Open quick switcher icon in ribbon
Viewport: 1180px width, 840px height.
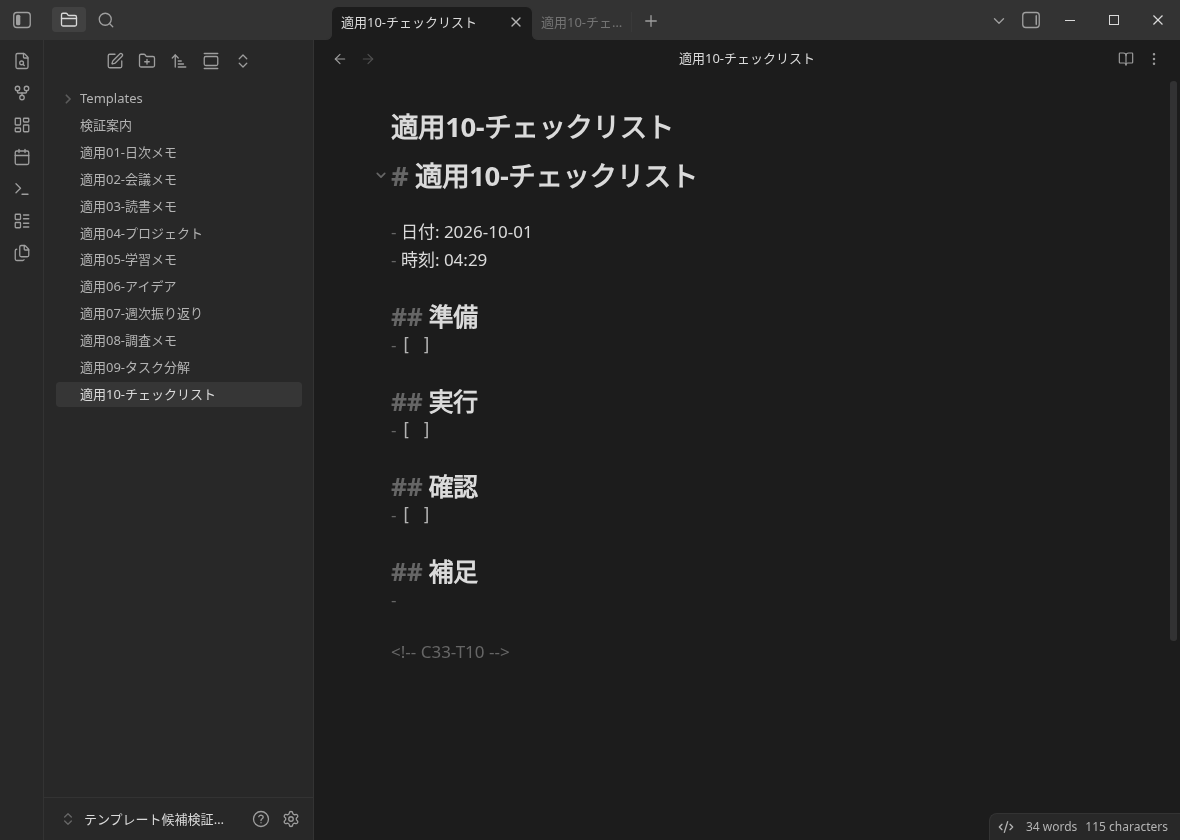pos(22,61)
